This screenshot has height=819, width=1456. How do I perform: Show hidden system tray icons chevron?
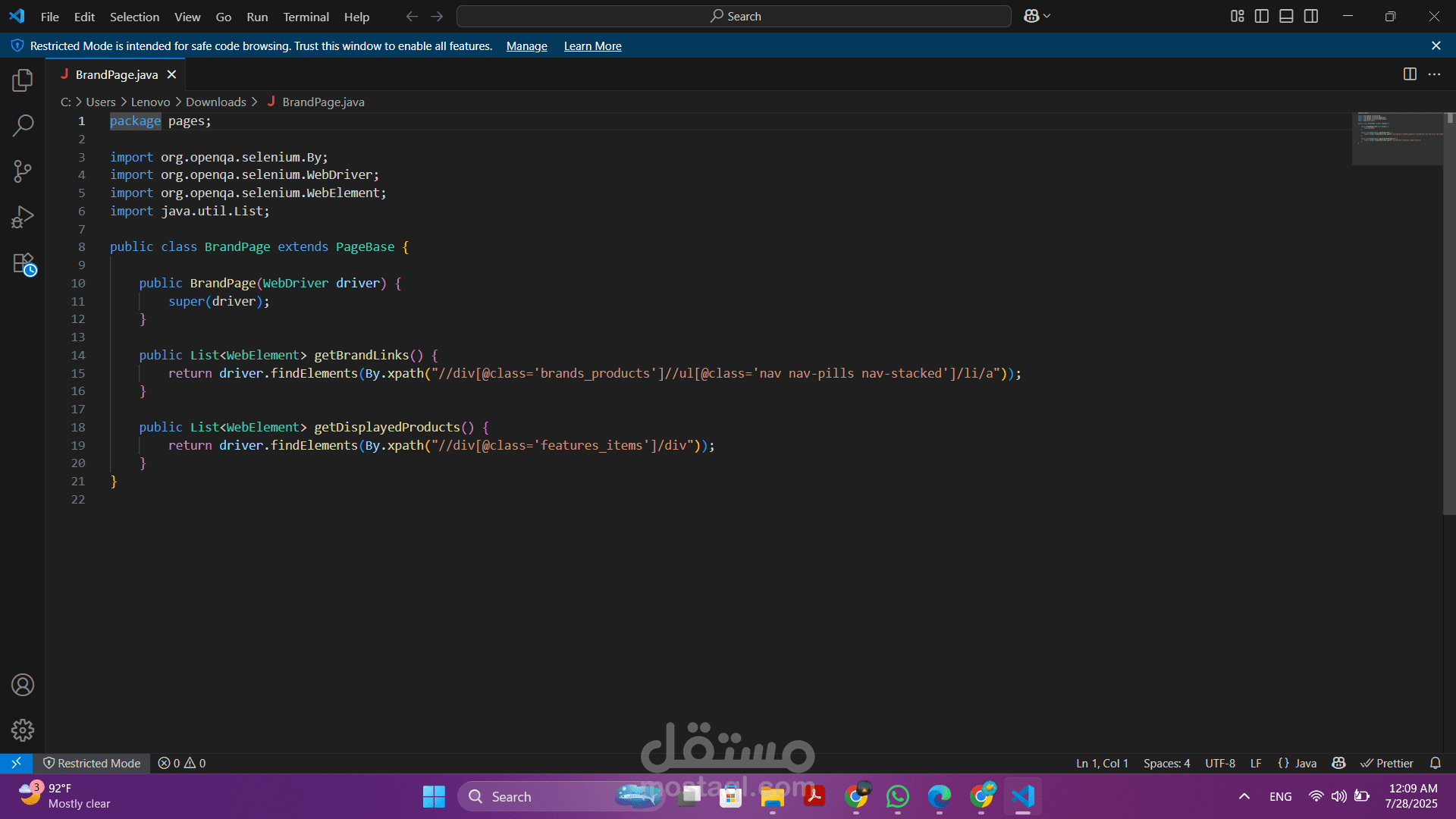click(x=1244, y=796)
